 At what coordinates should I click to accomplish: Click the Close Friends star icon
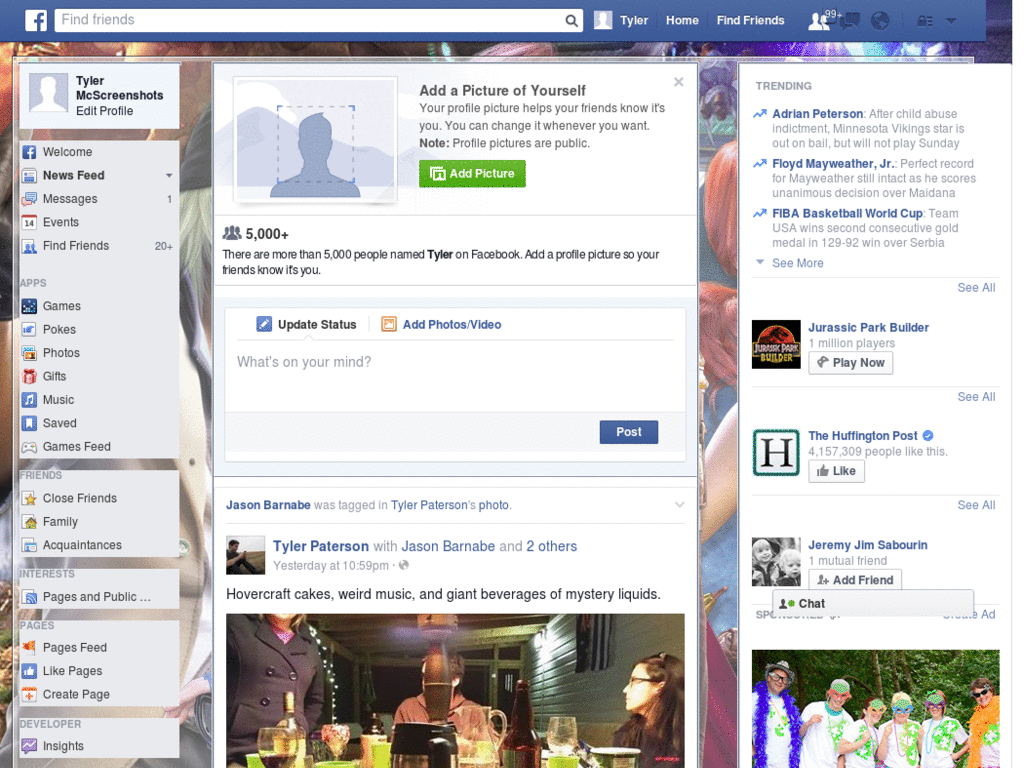tap(29, 499)
